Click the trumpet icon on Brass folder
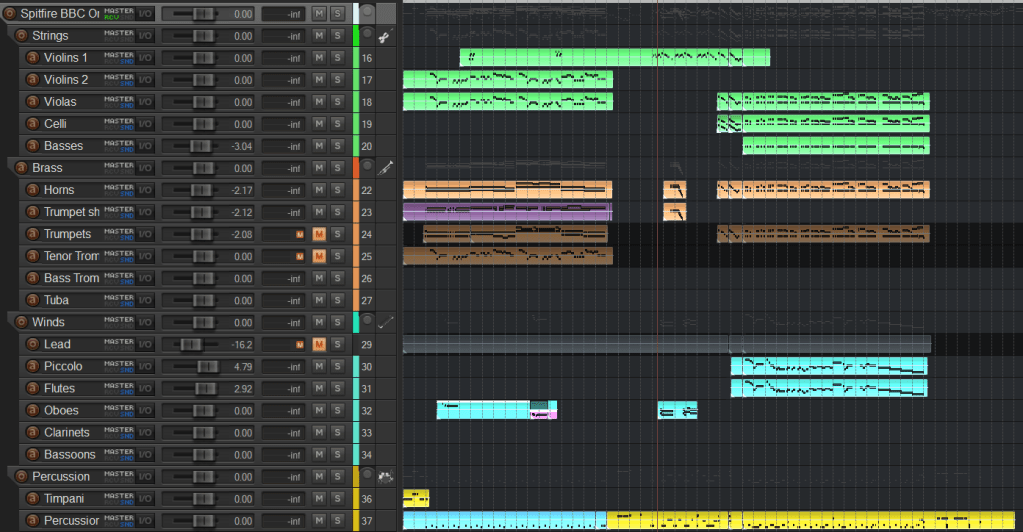Viewport: 1023px width, 532px height. coord(386,168)
